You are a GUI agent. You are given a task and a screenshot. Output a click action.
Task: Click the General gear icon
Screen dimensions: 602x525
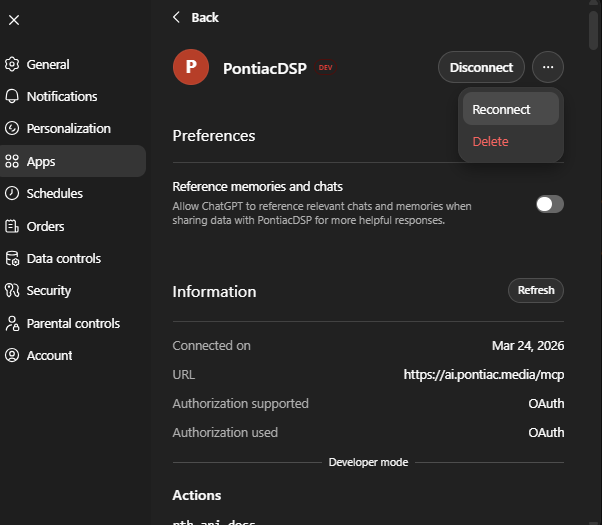pyautogui.click(x=12, y=64)
